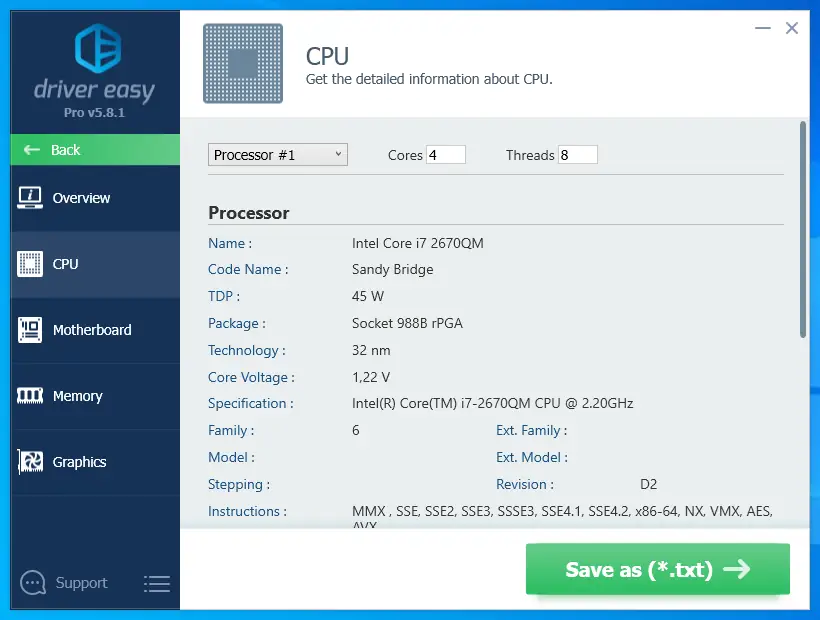Switch to the Memory section

77,396
